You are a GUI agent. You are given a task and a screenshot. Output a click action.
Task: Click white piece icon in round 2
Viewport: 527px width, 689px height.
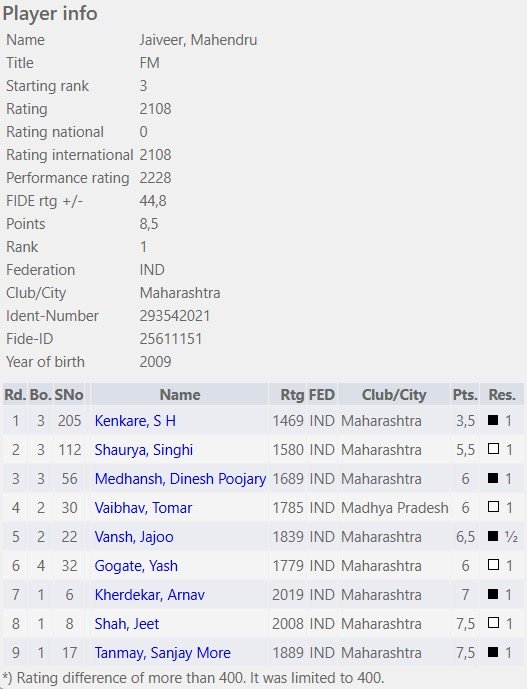tap(493, 449)
